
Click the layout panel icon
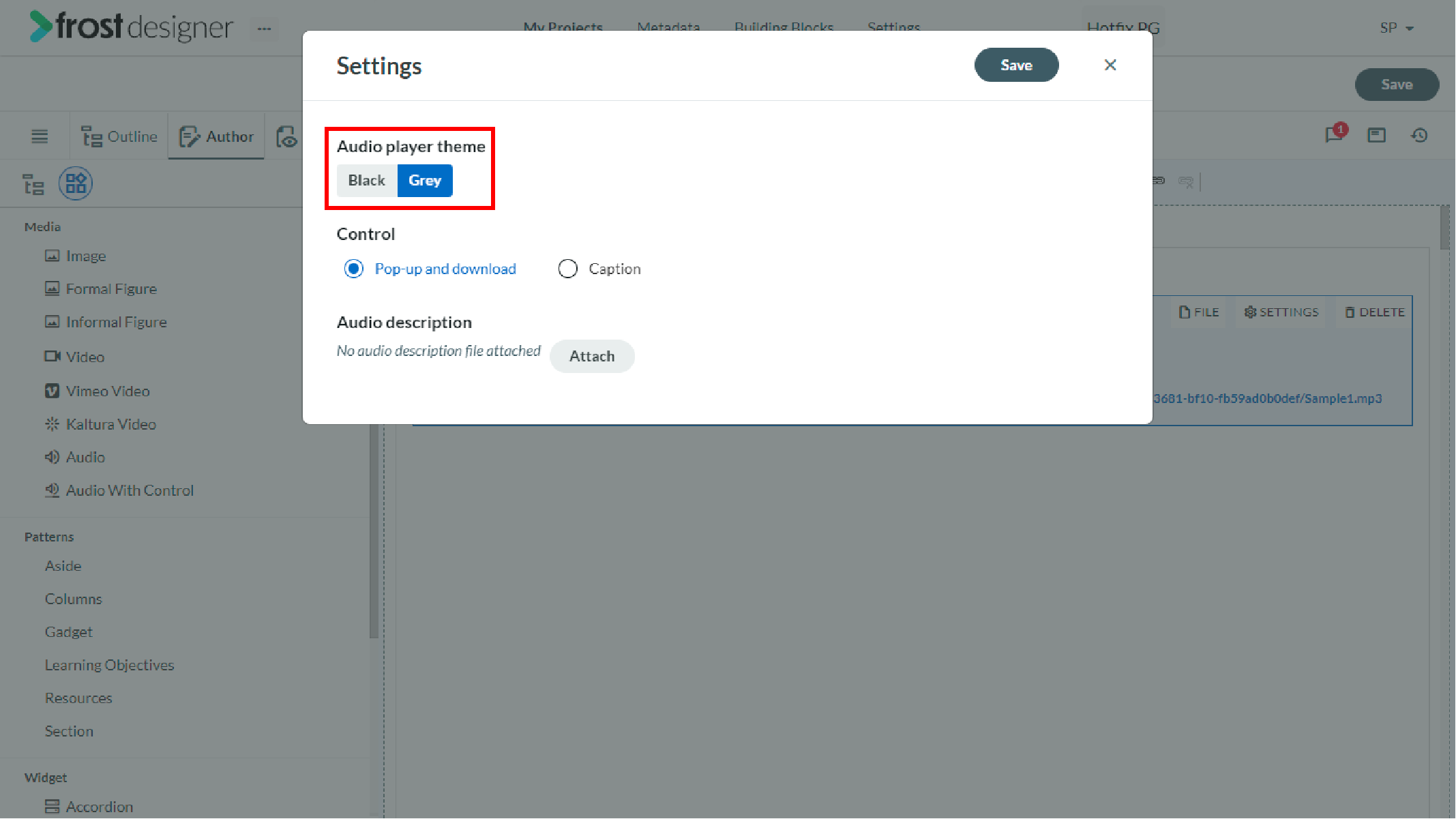pyautogui.click(x=1377, y=135)
